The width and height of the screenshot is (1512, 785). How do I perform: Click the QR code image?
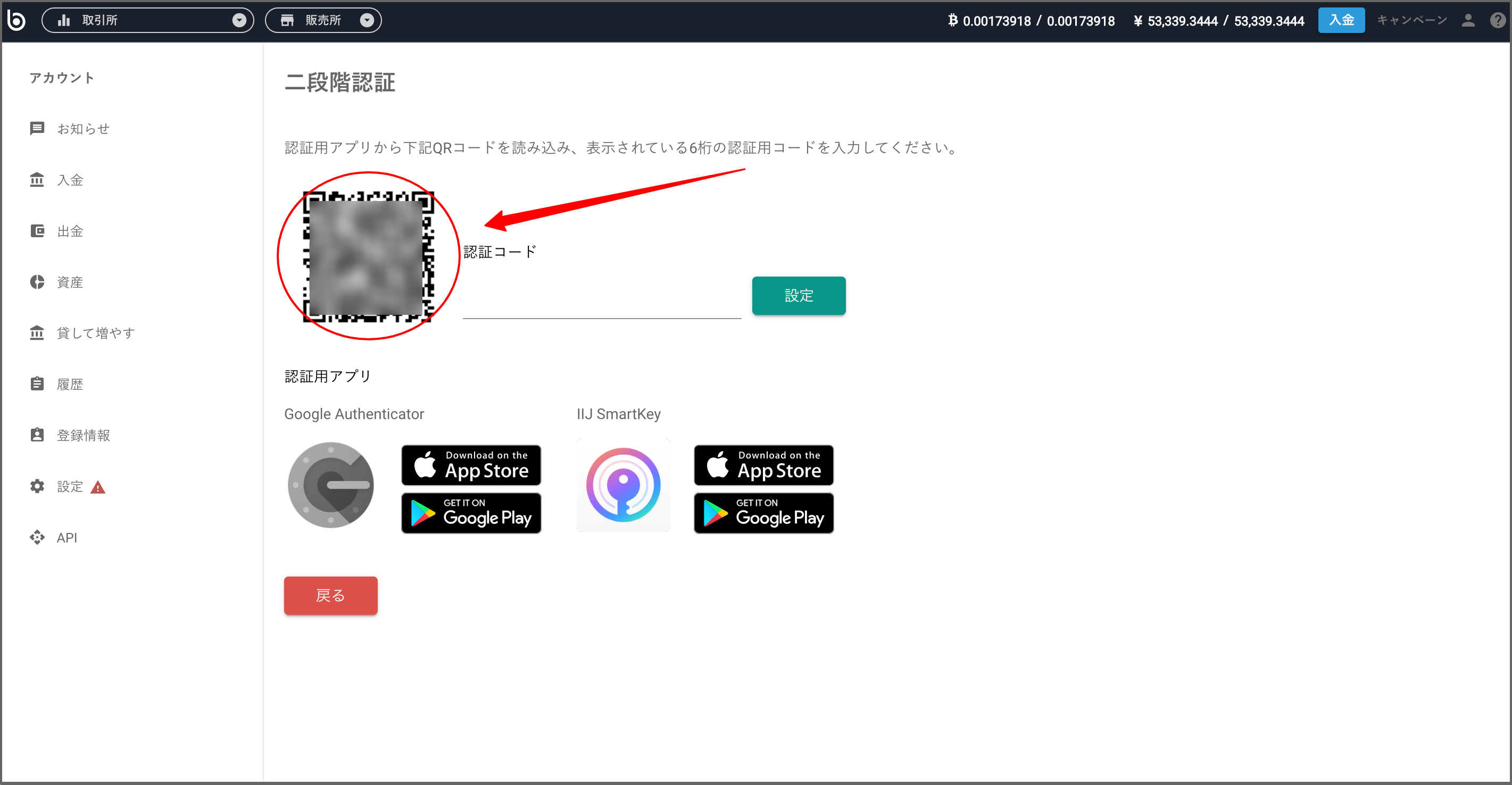[x=369, y=256]
